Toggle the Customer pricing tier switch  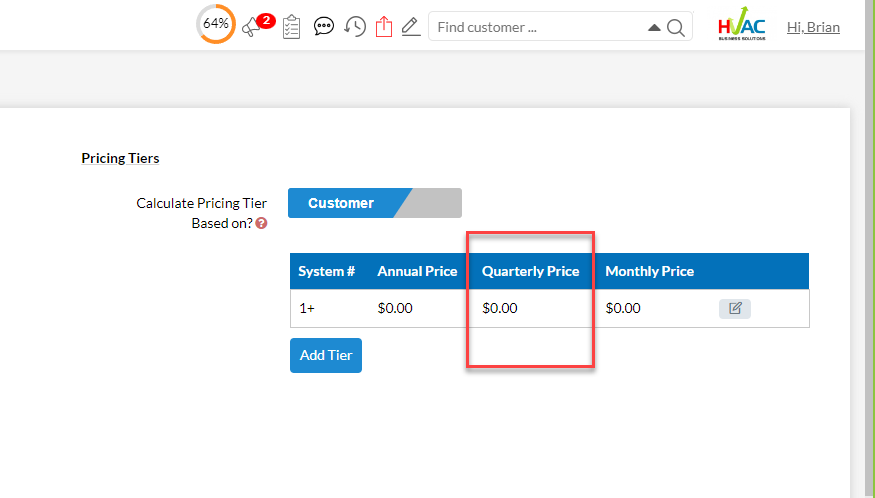pos(375,203)
